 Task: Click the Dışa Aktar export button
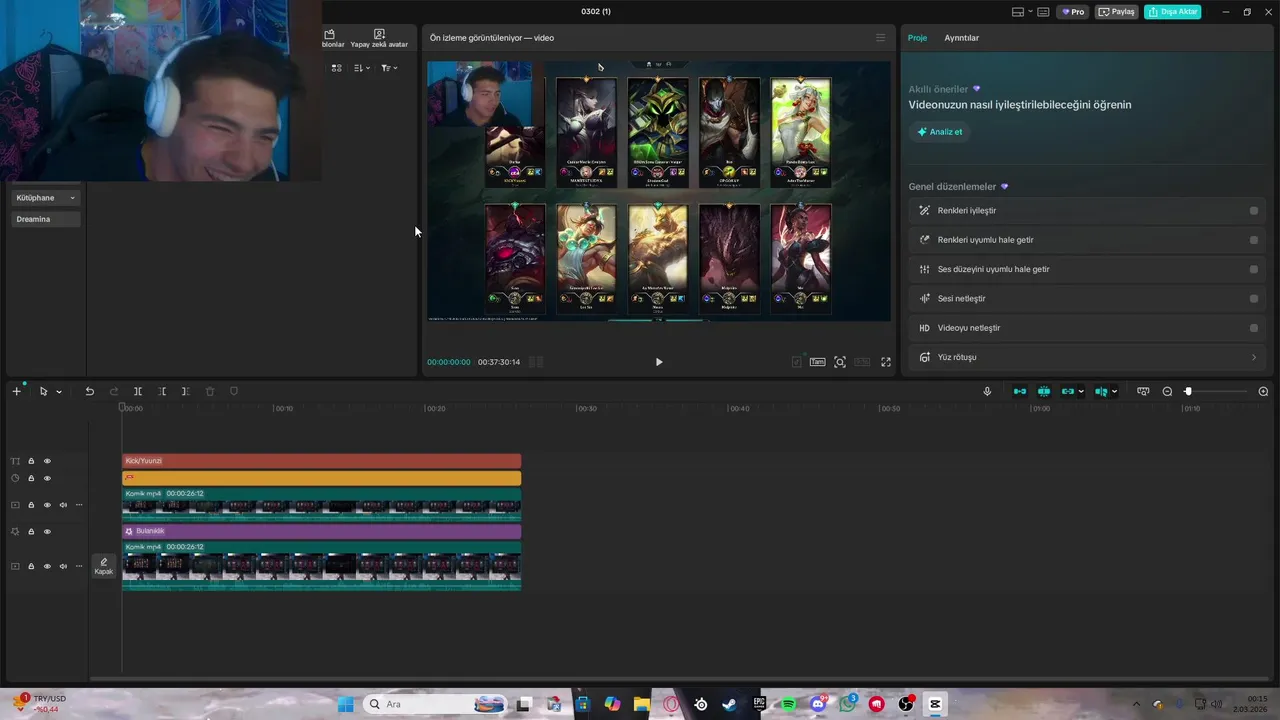[1172, 12]
